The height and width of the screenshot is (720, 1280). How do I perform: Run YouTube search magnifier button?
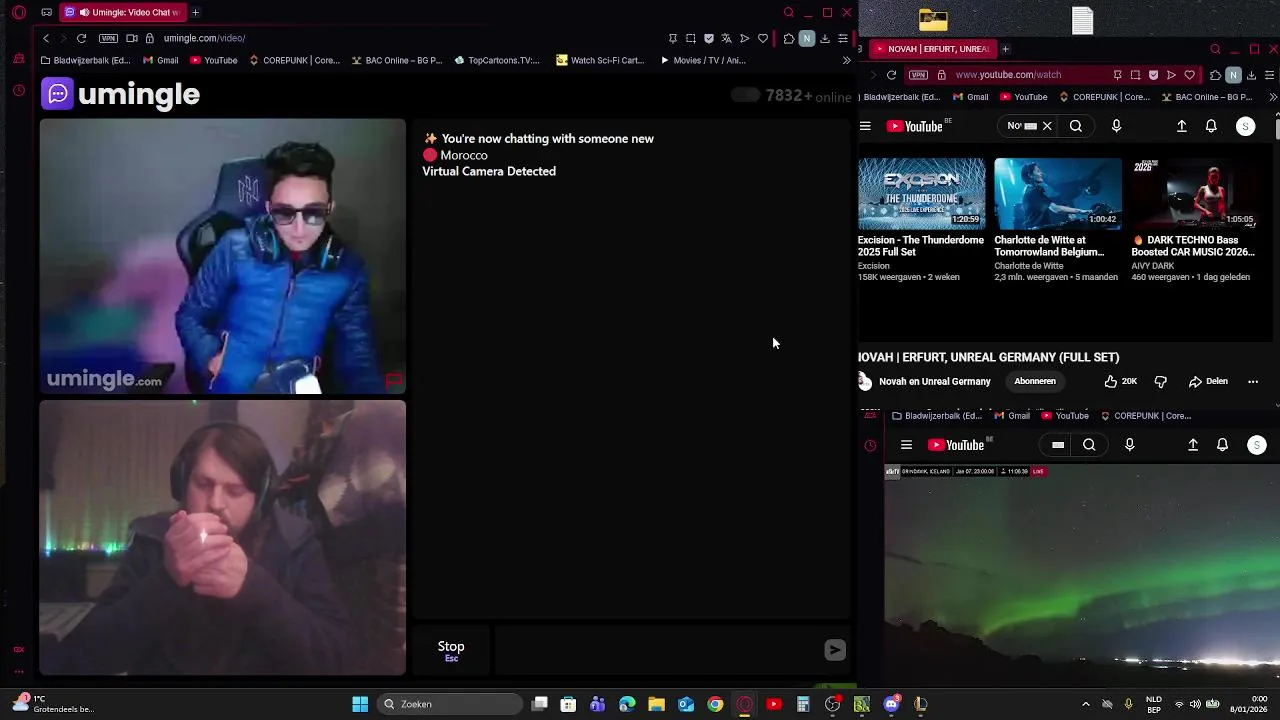pos(1076,126)
